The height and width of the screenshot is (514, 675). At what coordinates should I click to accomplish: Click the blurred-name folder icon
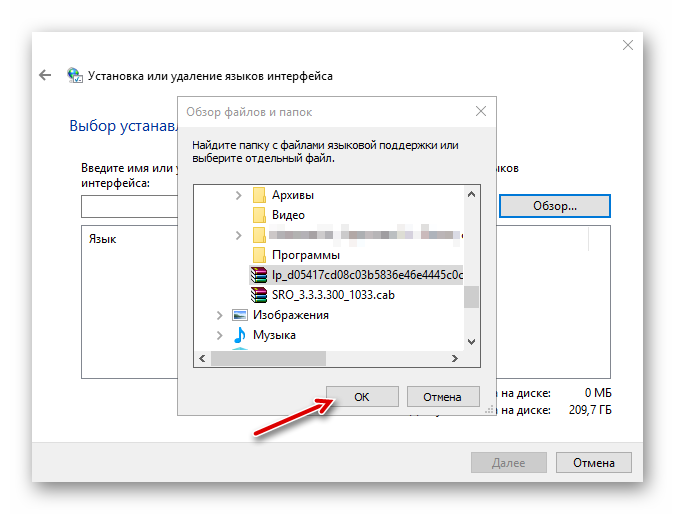(259, 235)
